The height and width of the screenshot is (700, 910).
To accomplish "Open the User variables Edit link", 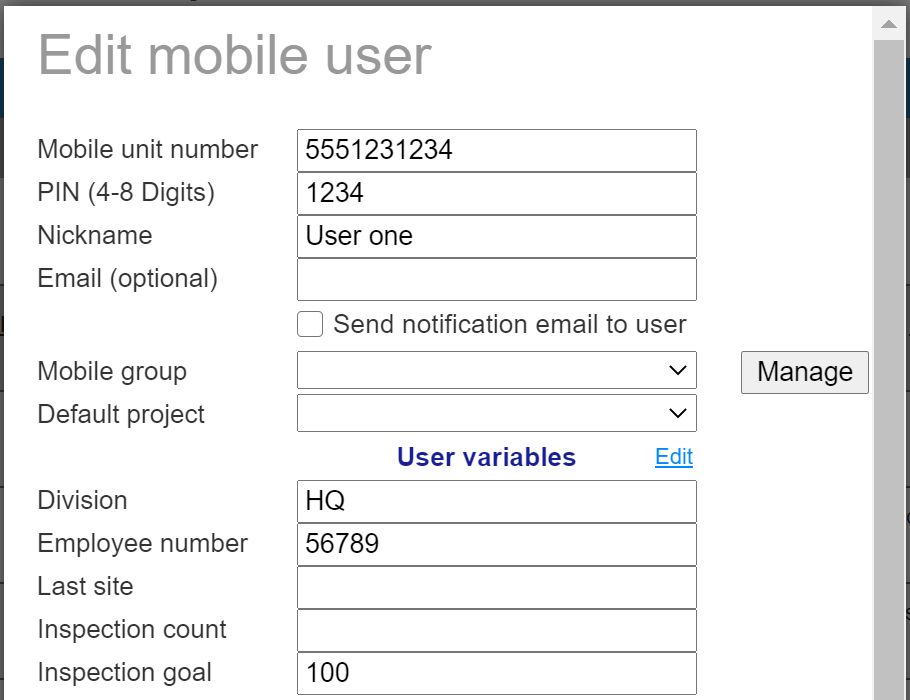I will tap(674, 457).
